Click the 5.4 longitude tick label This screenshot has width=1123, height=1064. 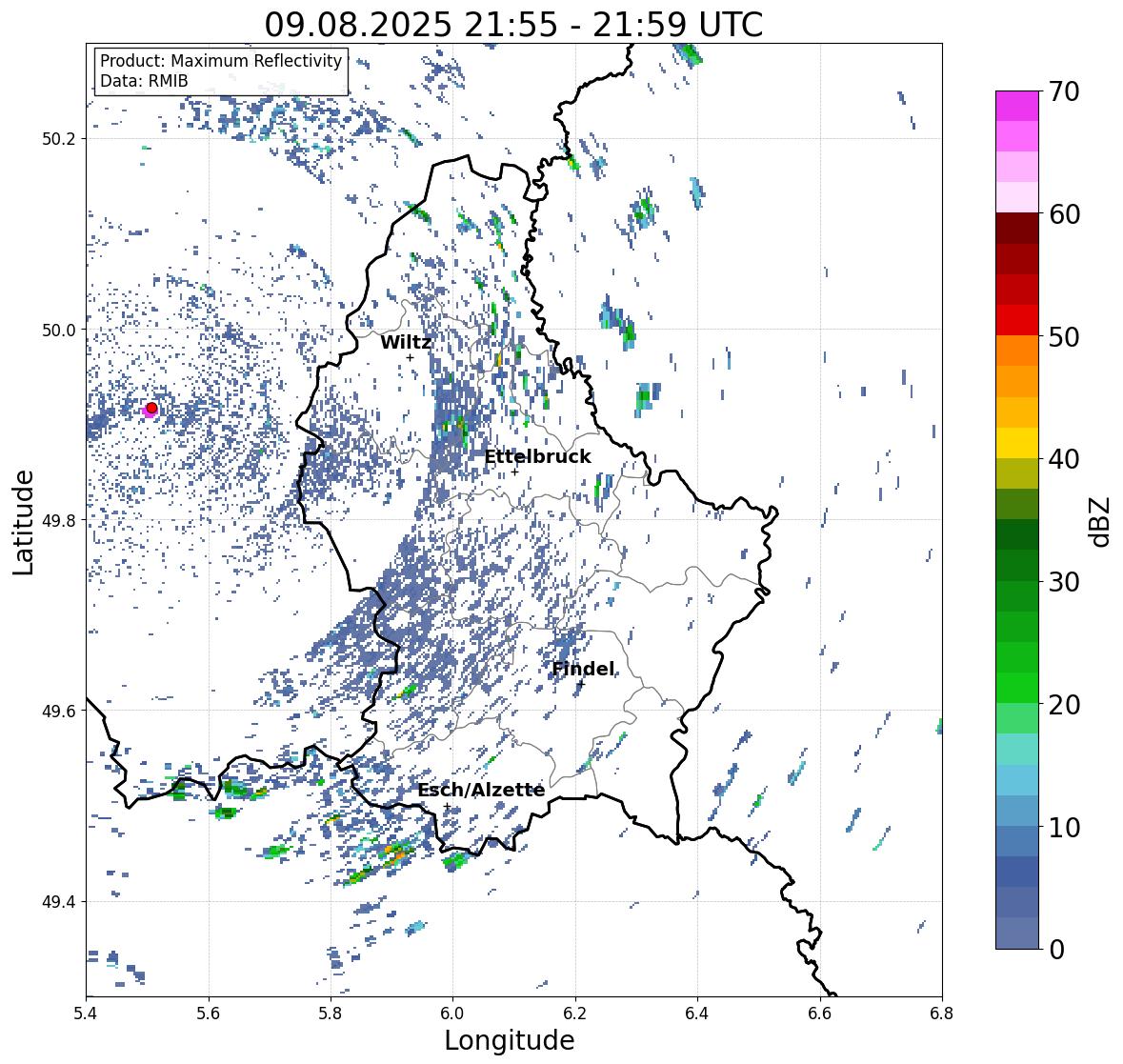point(86,1014)
